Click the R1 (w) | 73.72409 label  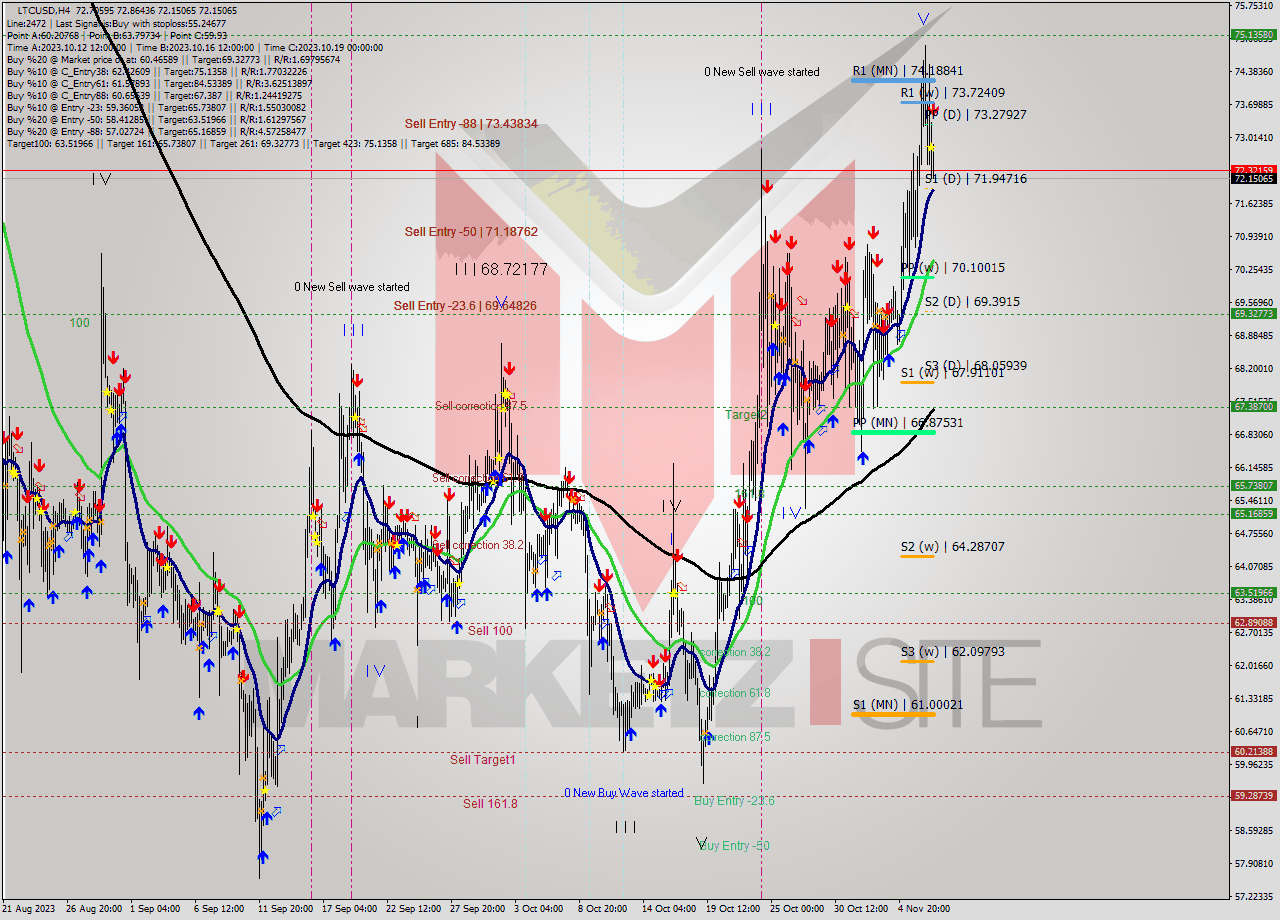point(952,93)
